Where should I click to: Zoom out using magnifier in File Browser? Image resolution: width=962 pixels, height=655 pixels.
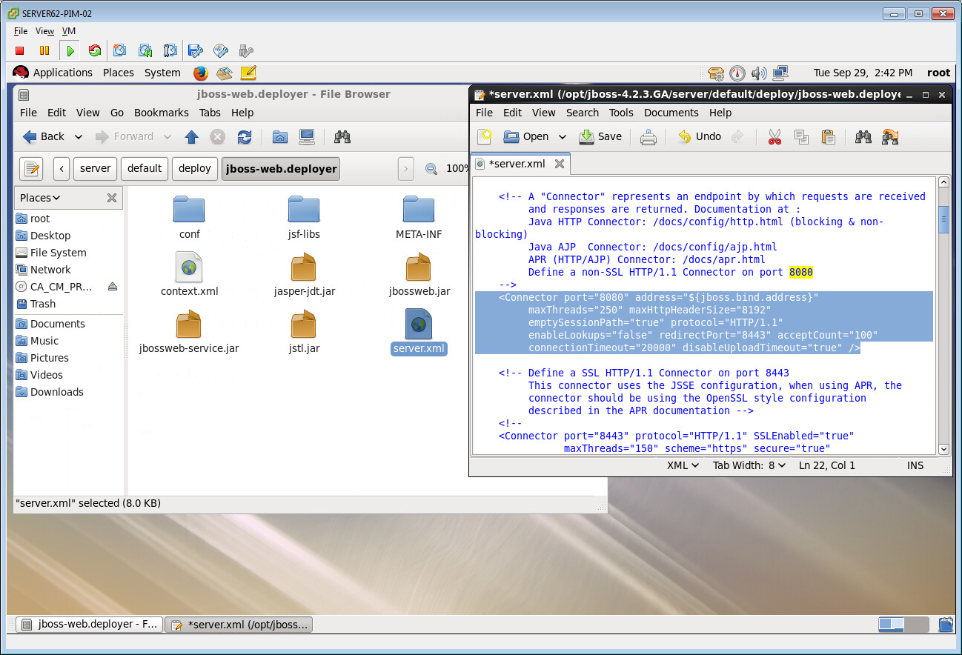pyautogui.click(x=431, y=169)
